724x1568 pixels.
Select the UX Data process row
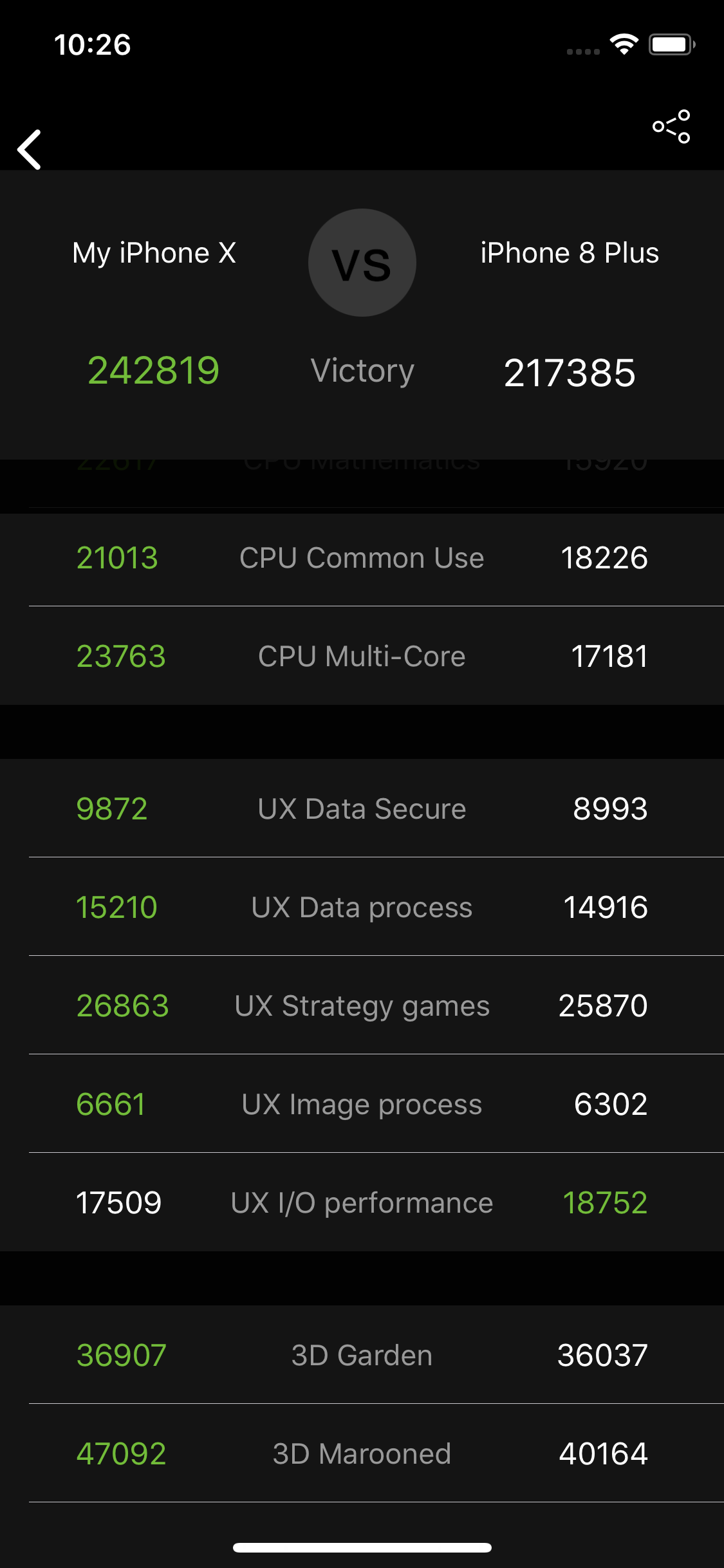click(362, 907)
